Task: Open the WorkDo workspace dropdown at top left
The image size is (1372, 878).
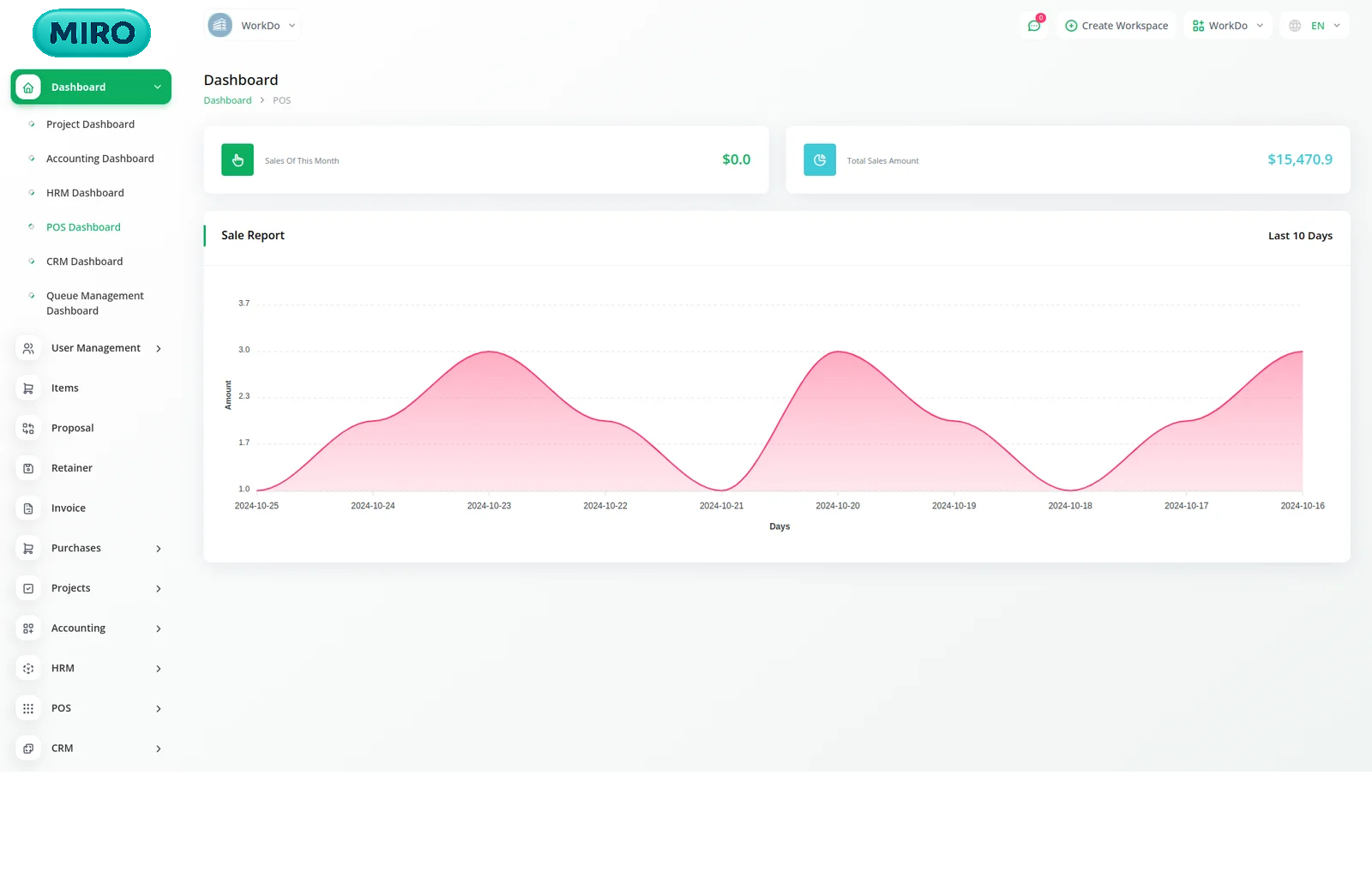Action: pos(254,26)
